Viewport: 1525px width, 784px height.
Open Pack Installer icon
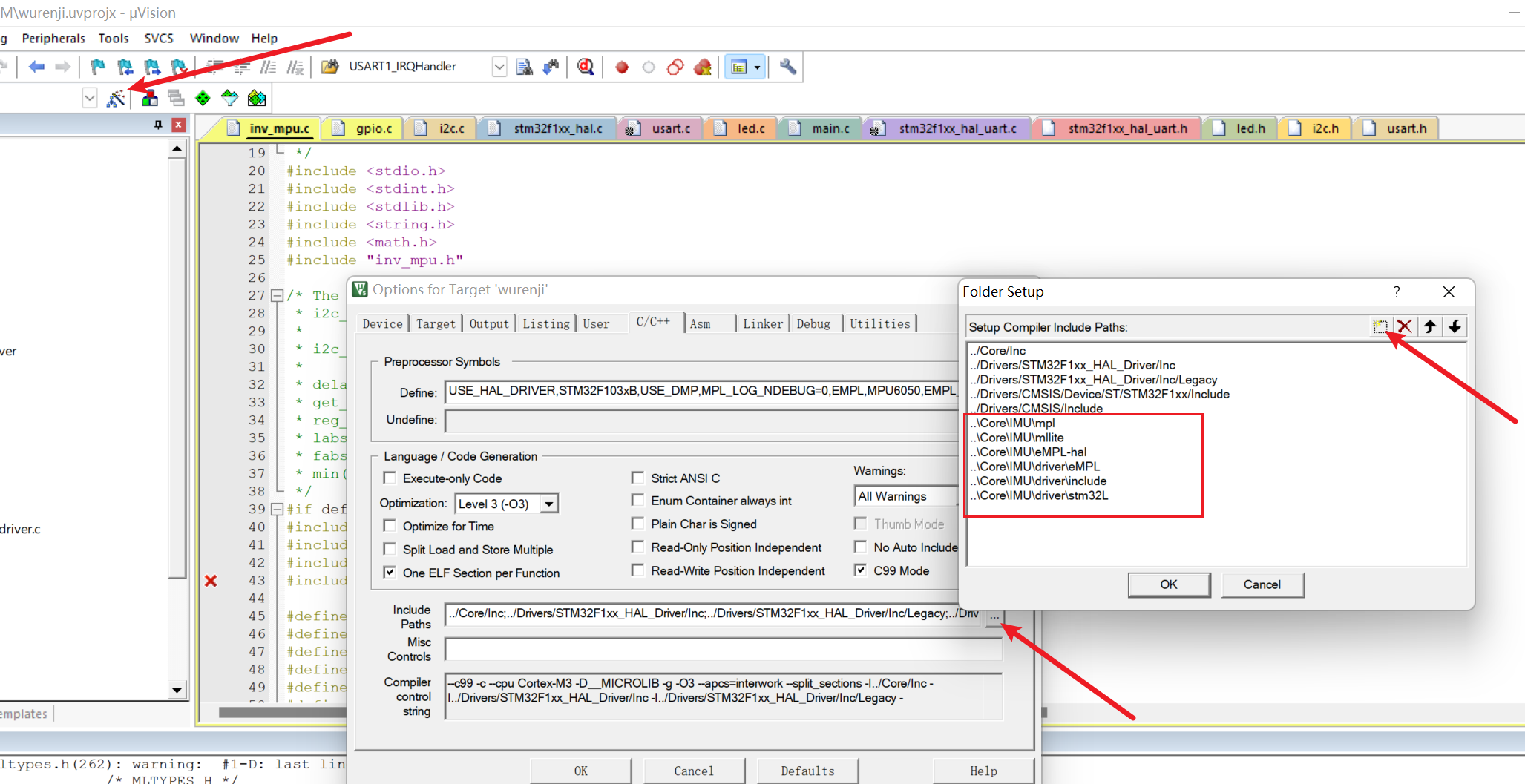coord(257,98)
